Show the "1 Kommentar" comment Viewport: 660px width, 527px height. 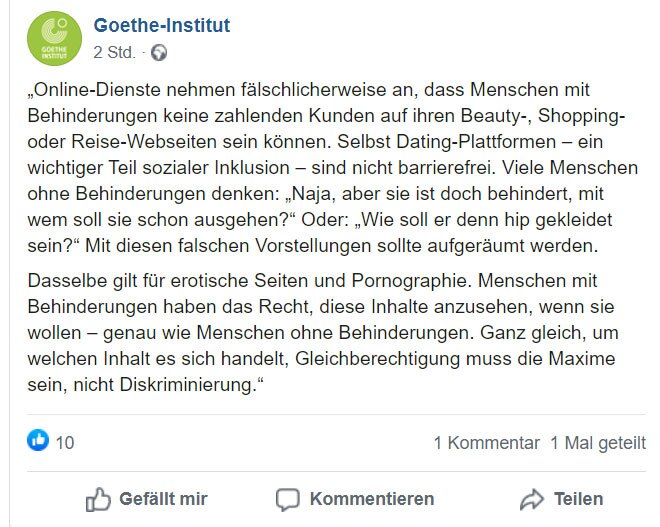(x=486, y=442)
